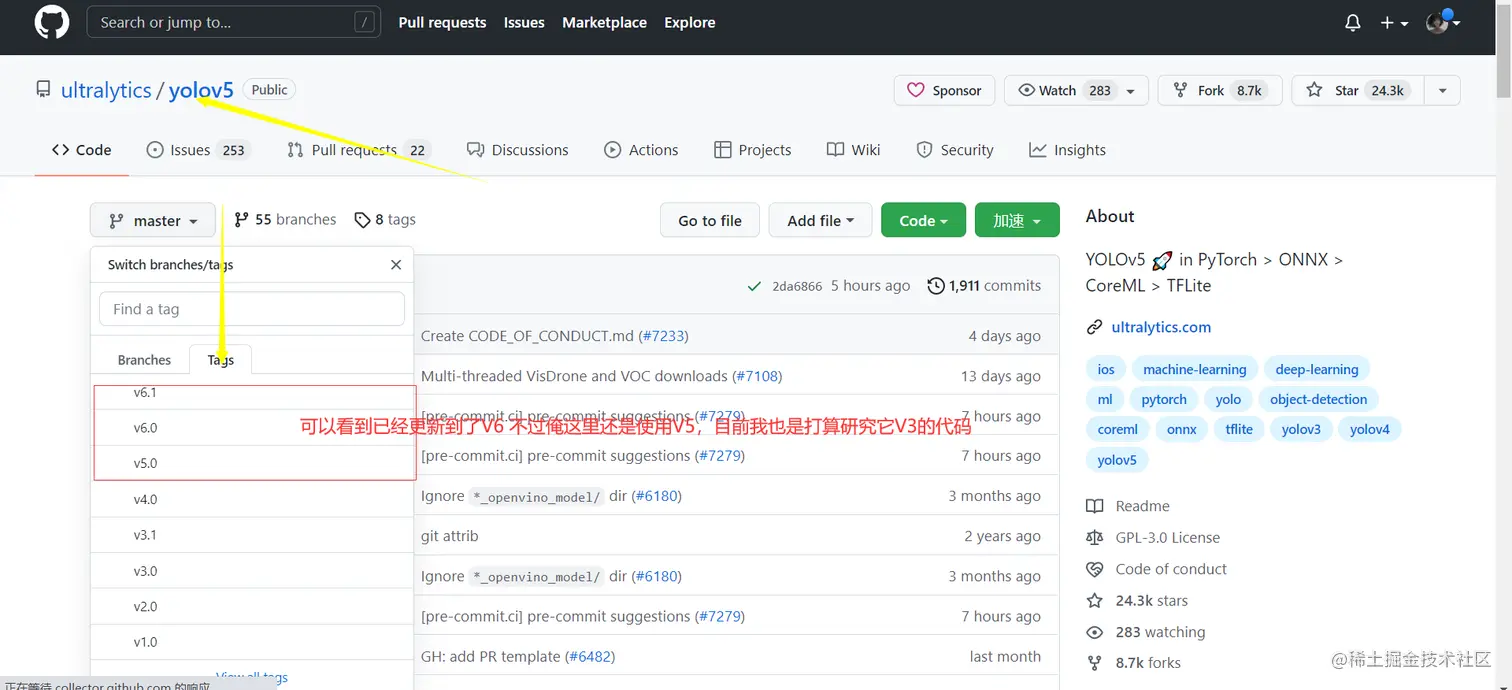Open the deep-learning topic tag
Viewport: 1512px width, 690px height.
pos(1317,369)
